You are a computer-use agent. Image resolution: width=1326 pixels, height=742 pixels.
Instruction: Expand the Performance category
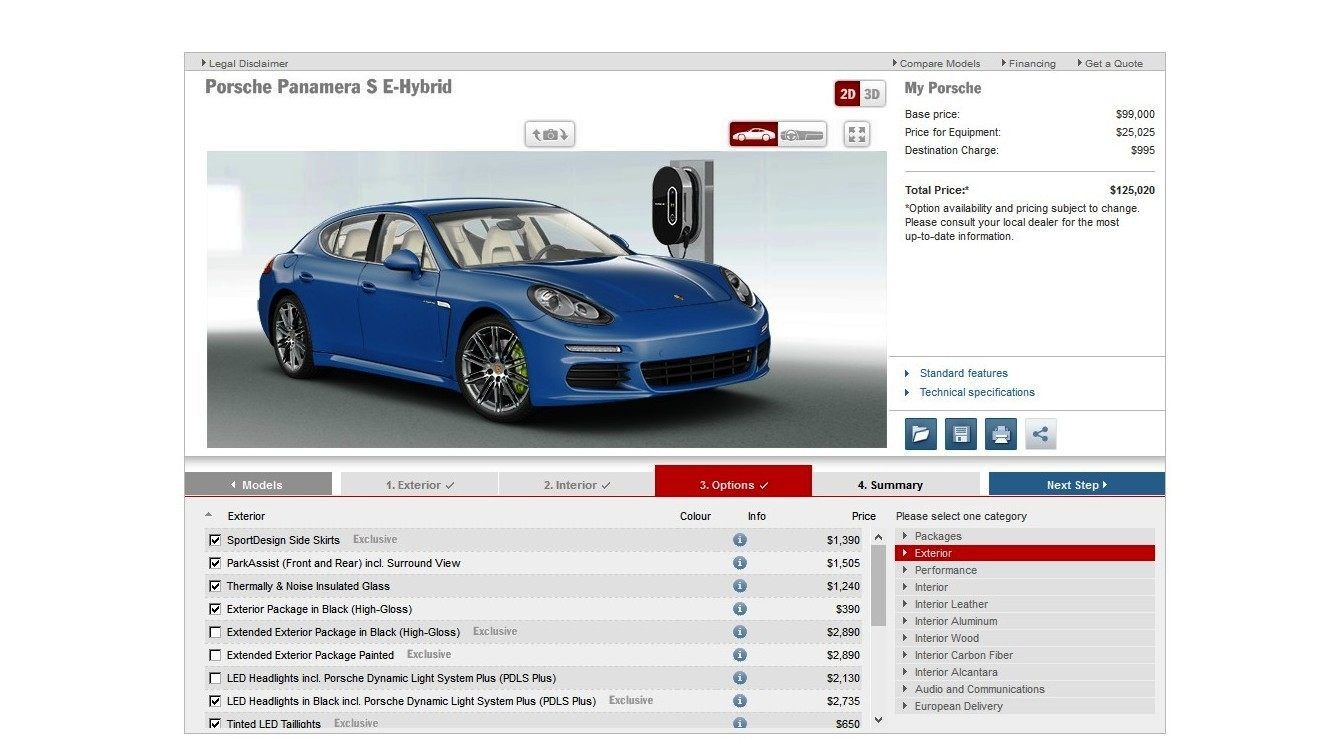point(1025,570)
